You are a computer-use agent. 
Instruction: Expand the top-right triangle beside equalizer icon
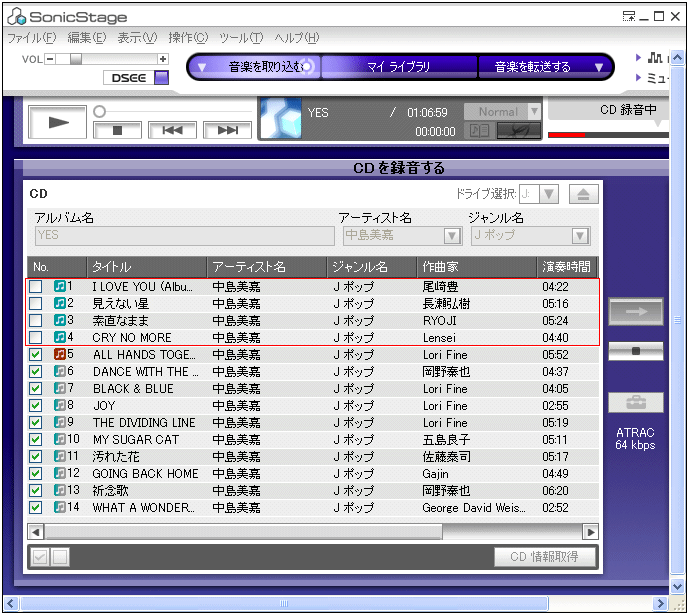click(638, 57)
